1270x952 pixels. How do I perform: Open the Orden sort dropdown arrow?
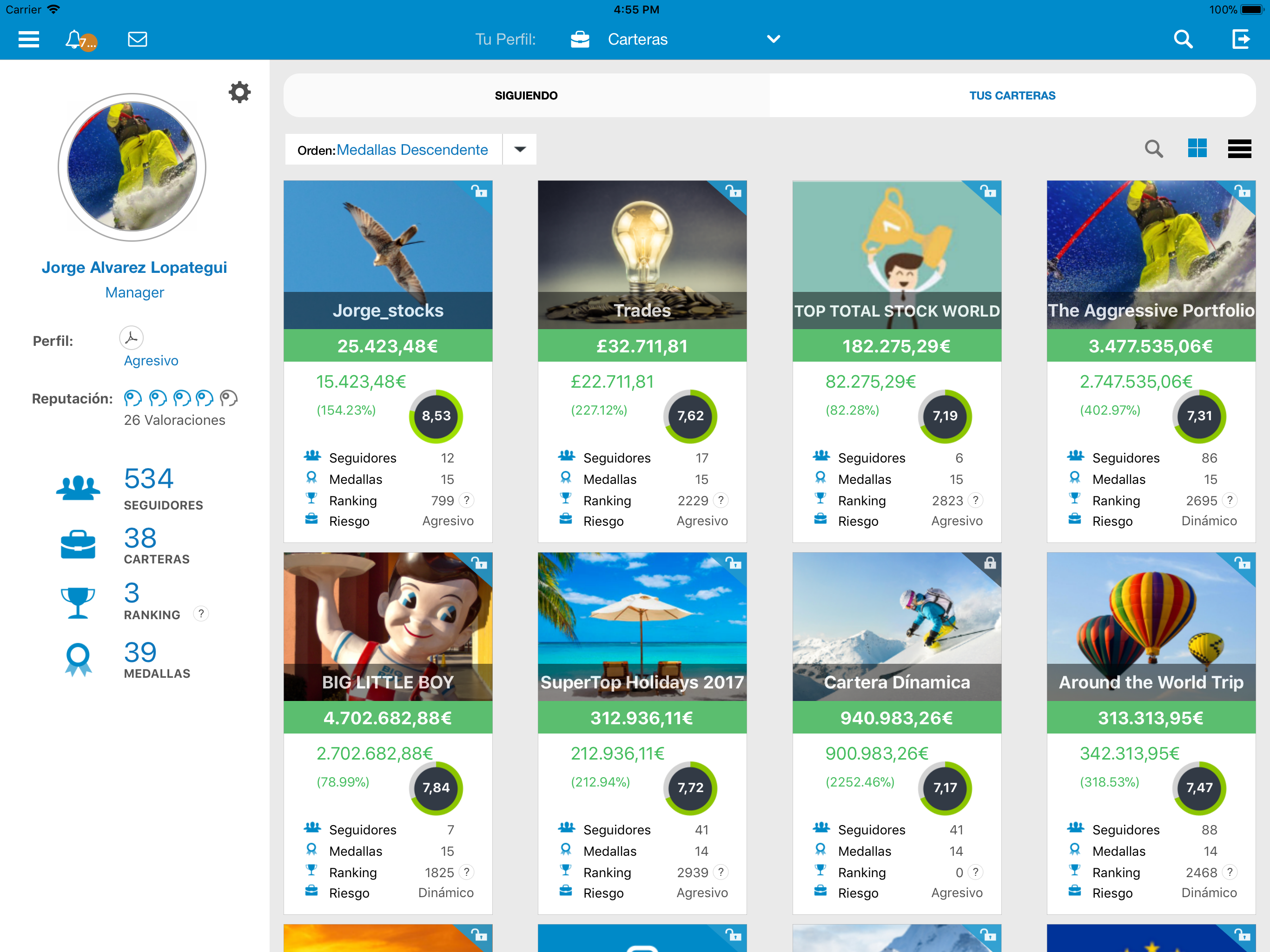tap(520, 149)
